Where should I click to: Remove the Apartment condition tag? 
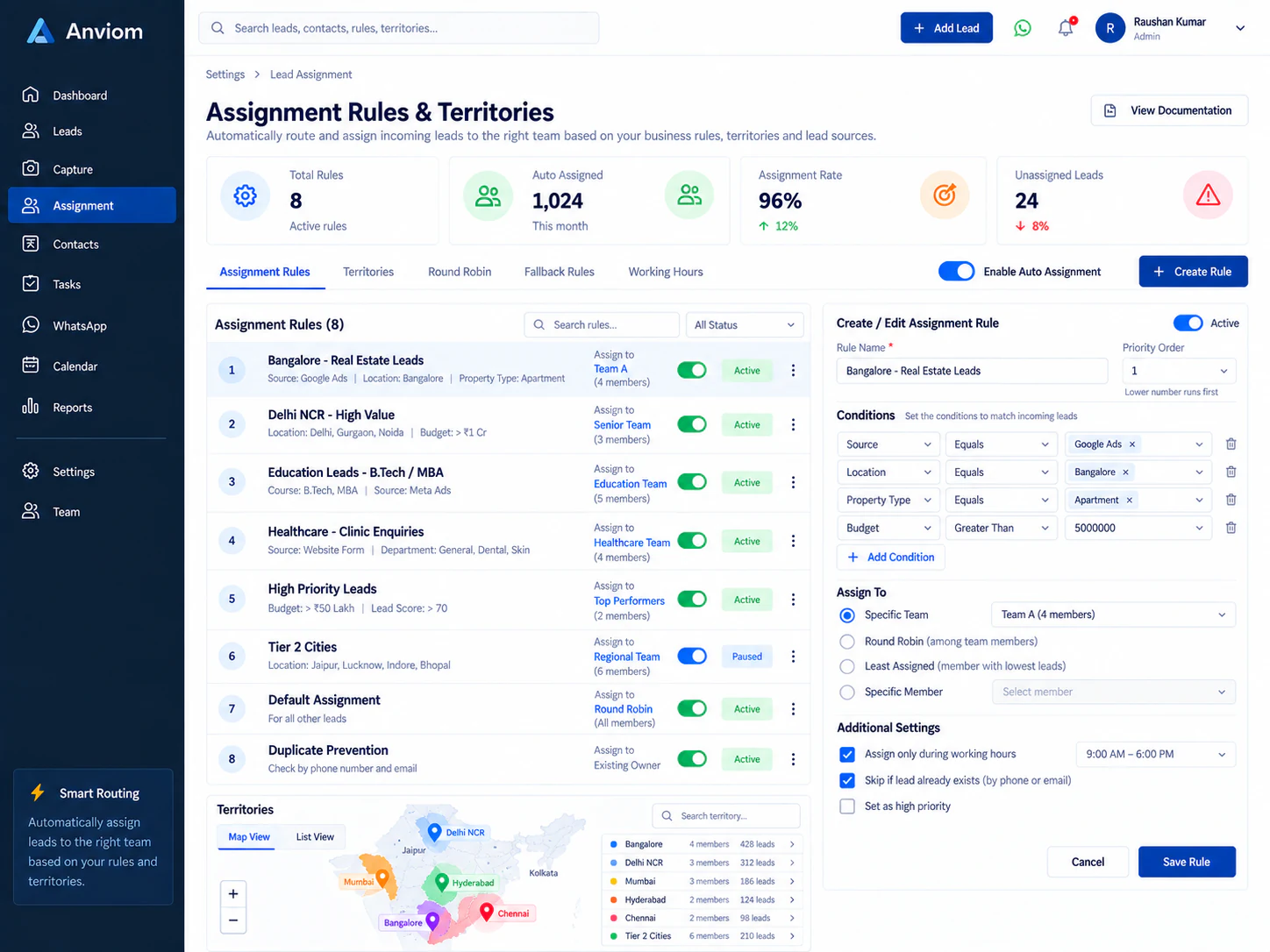coord(1130,501)
